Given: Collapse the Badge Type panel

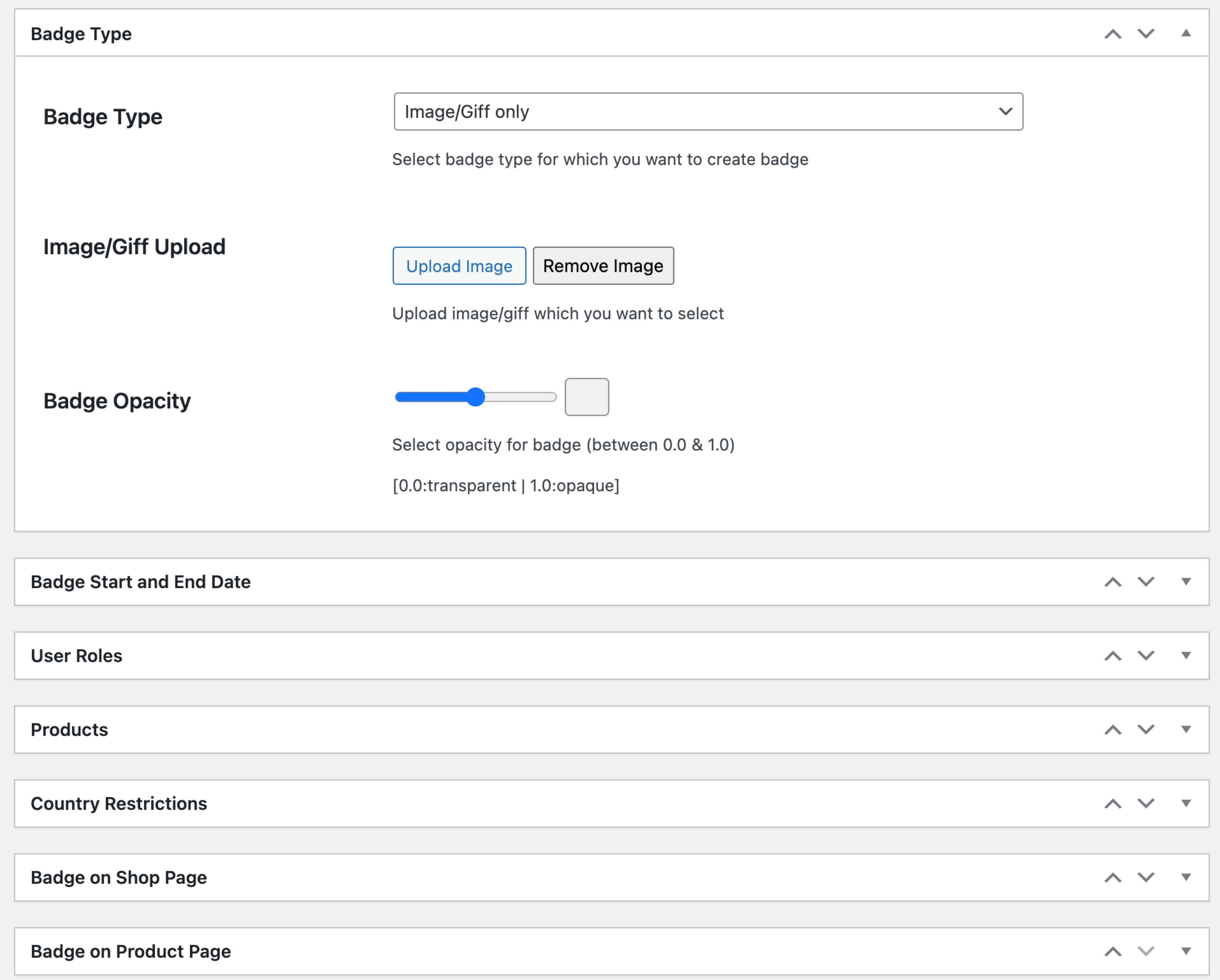Looking at the screenshot, I should click(1186, 33).
